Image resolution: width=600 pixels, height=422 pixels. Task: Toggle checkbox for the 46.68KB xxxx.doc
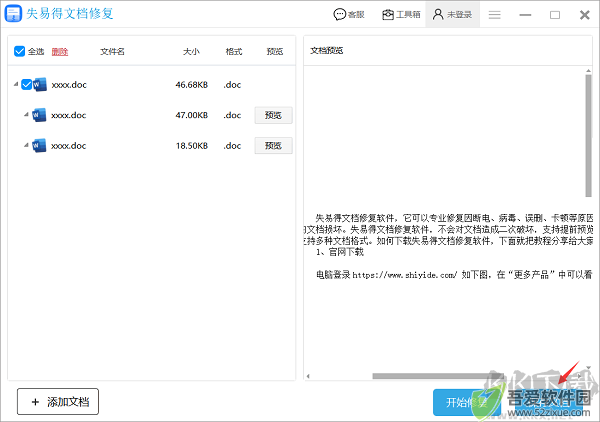tap(26, 84)
